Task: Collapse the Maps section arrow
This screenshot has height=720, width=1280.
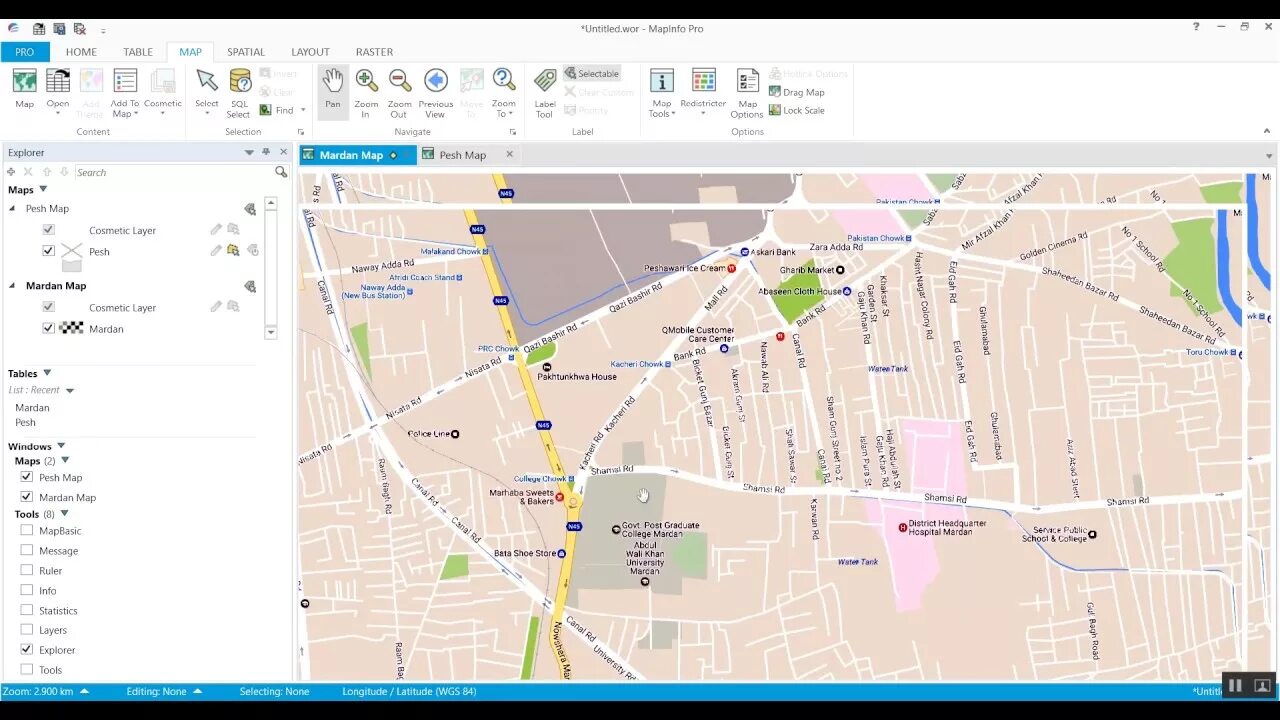Action: pyautogui.click(x=43, y=189)
